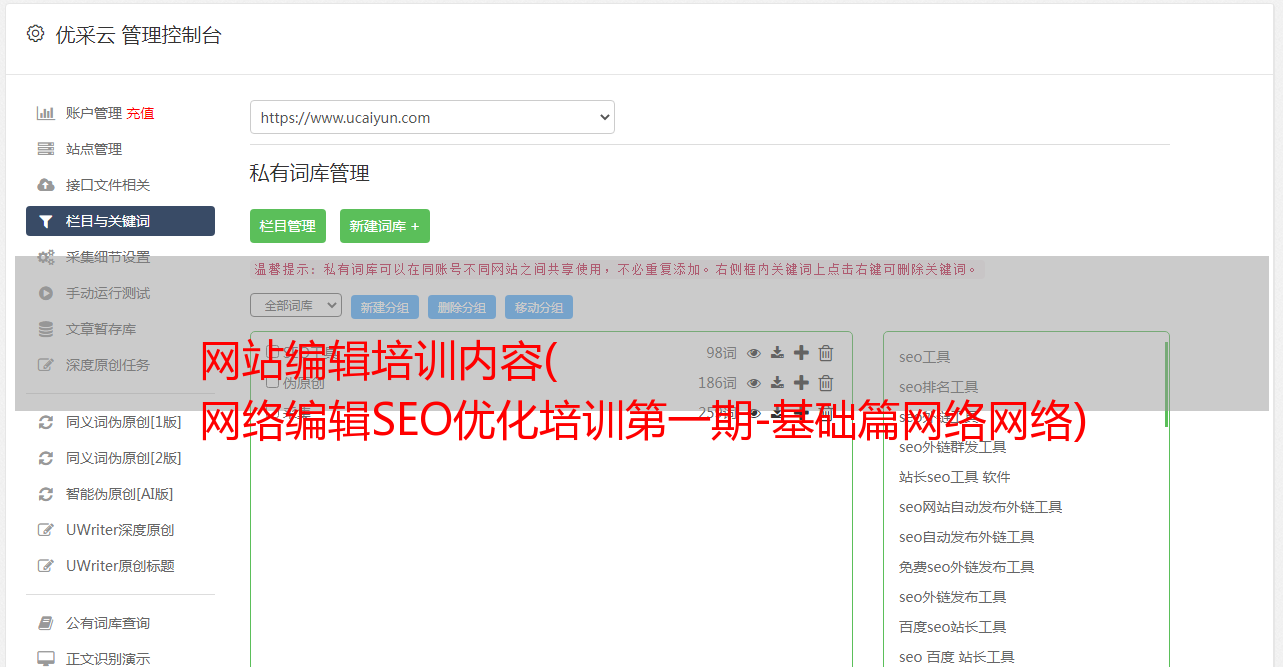Screen dimensions: 1283x667
Task: Open 接口文件相关 in the sidebar
Action: (x=107, y=185)
